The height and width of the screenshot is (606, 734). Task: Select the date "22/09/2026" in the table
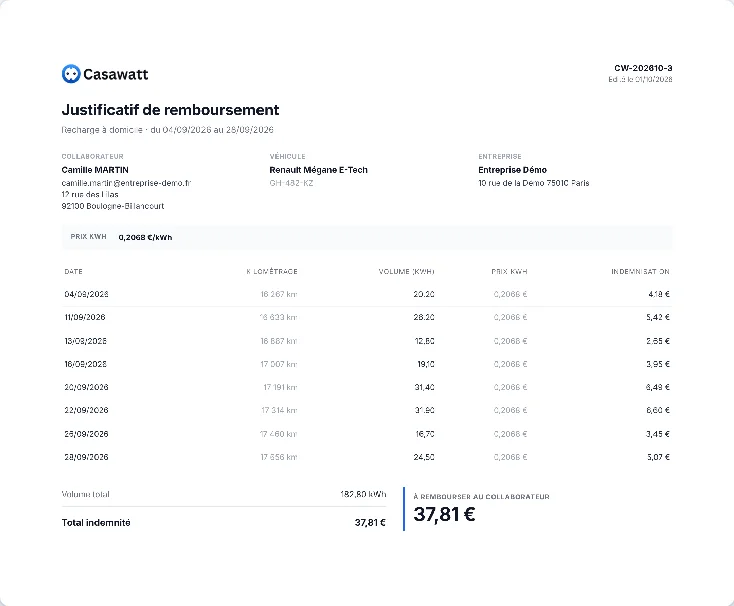(86, 410)
